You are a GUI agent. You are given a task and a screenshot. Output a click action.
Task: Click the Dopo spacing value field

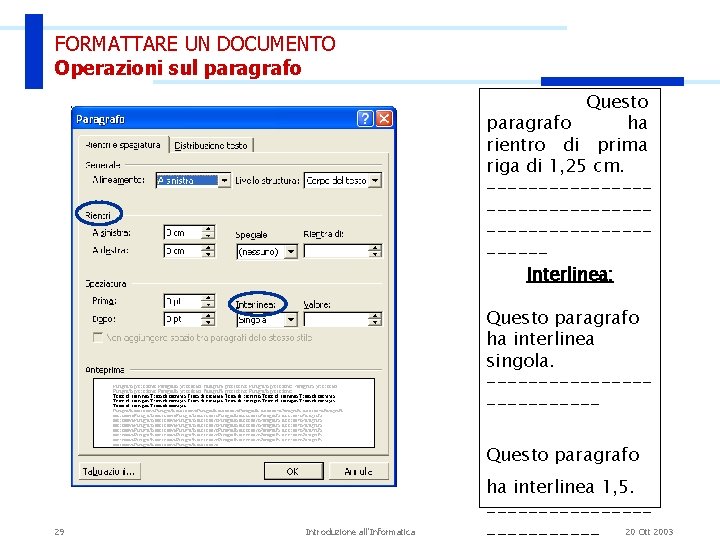182,319
